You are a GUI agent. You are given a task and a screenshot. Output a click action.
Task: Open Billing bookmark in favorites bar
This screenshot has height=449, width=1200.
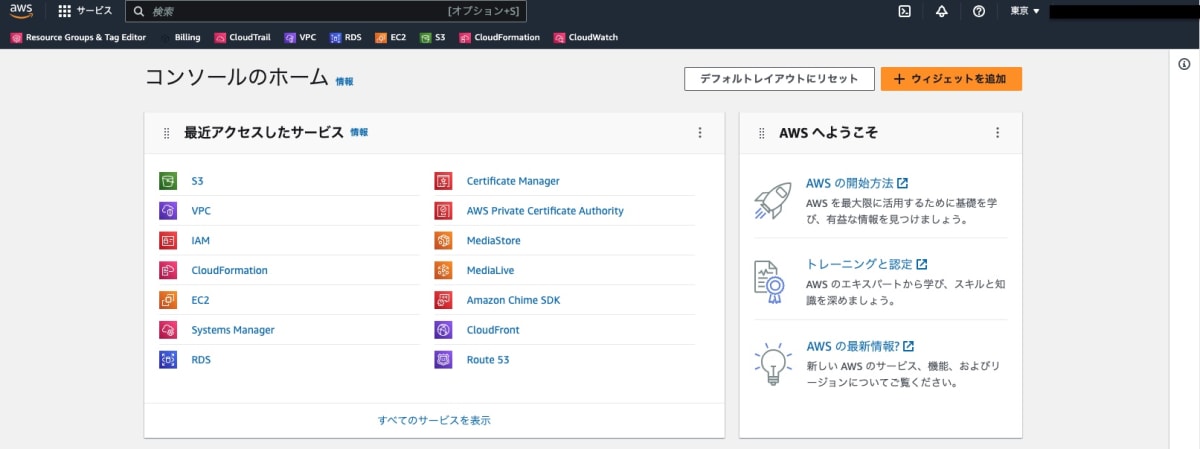pos(180,37)
